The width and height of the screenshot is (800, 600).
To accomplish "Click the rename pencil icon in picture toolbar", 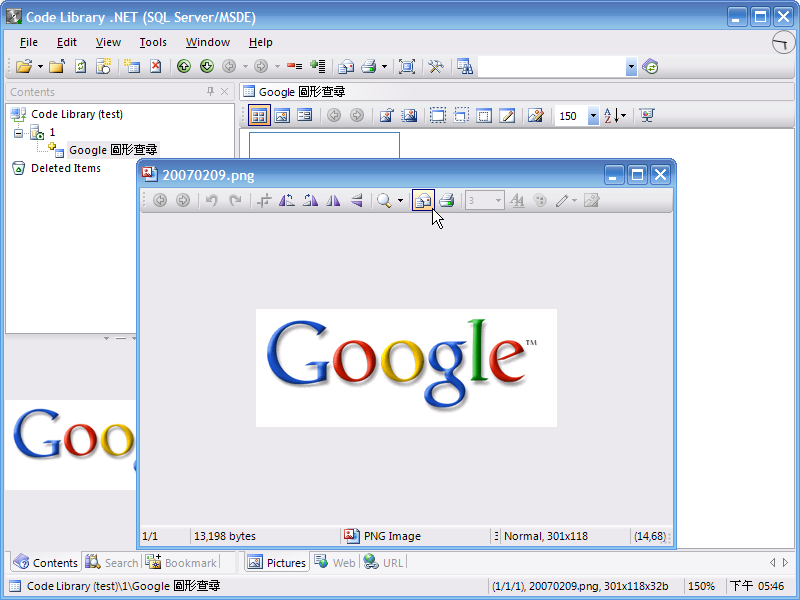I will click(507, 116).
